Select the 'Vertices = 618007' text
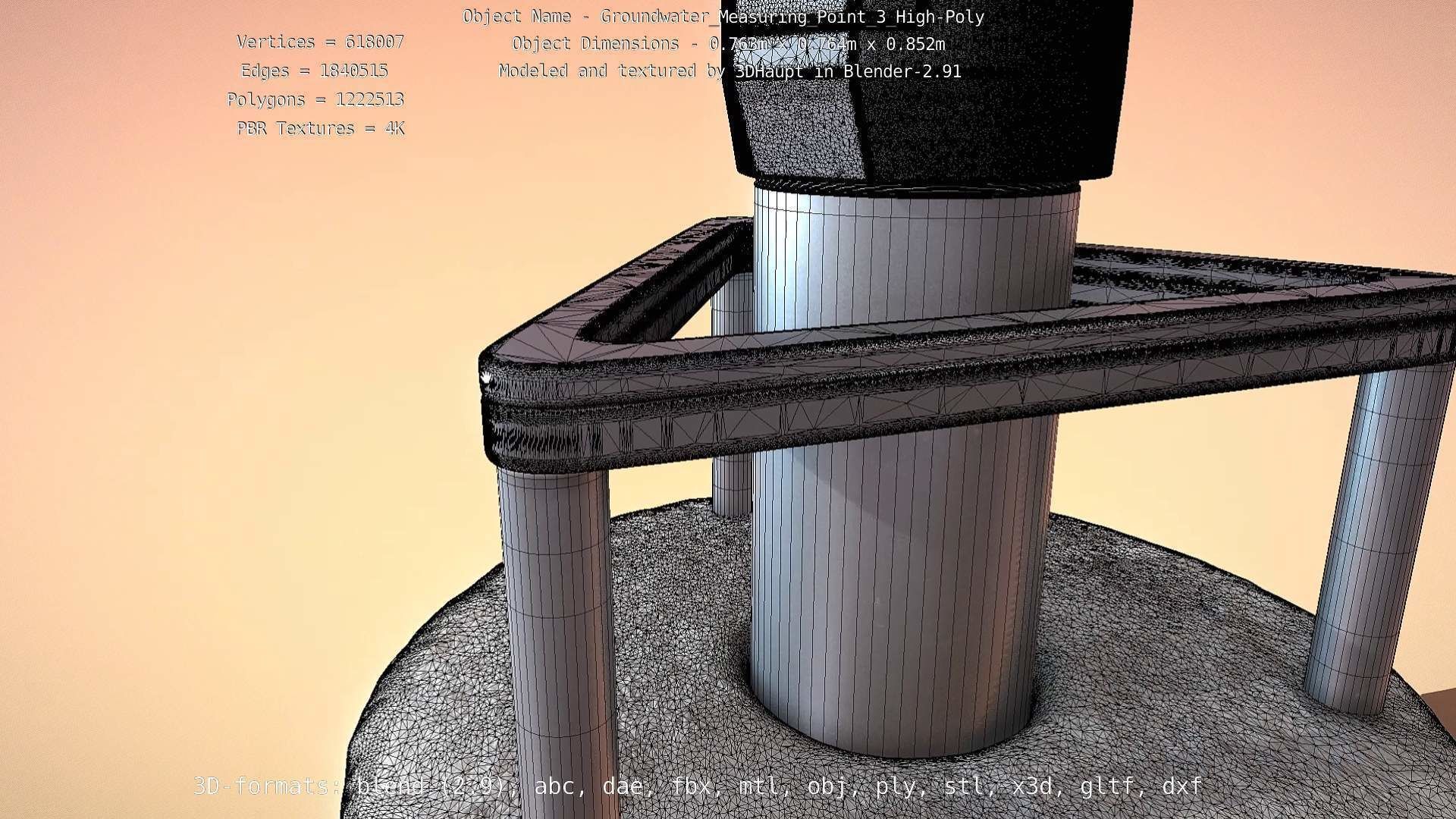Screen dimensions: 1456x819 (x=320, y=42)
